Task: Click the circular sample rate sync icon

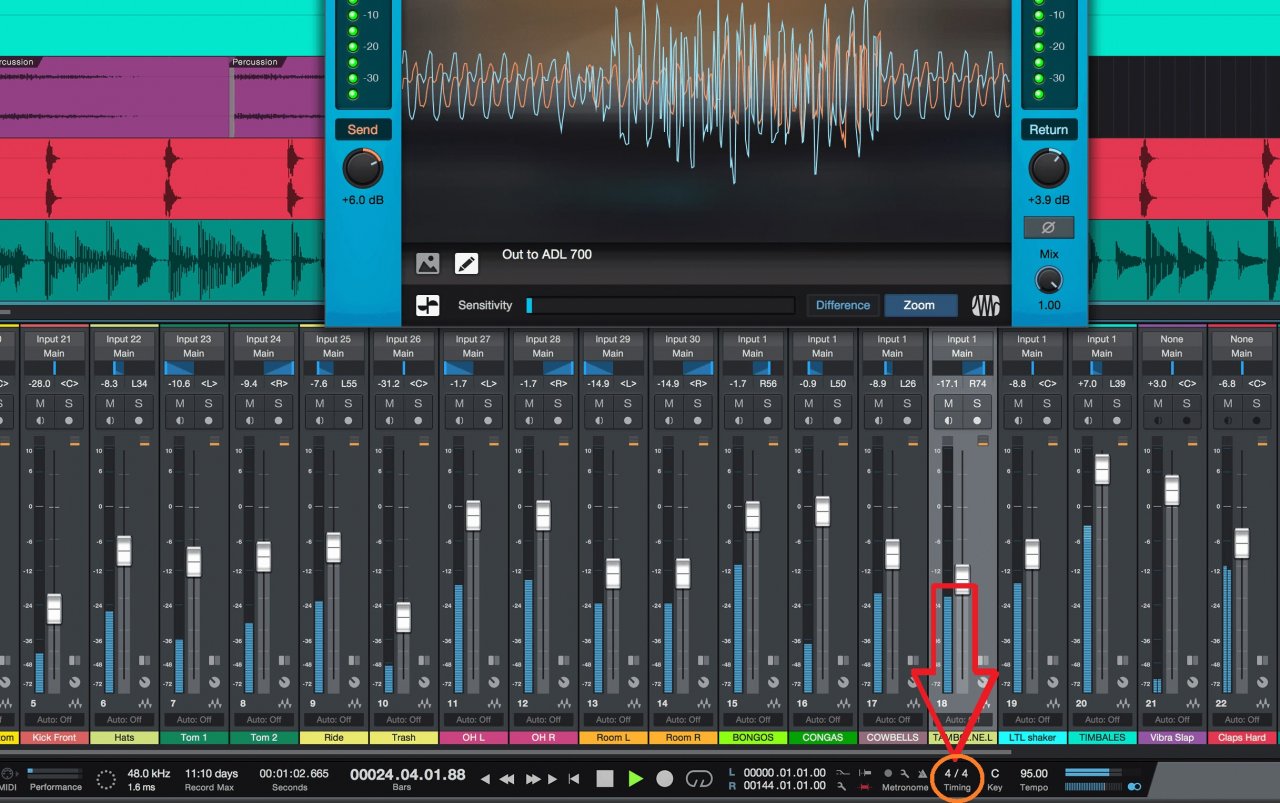Action: pos(108,778)
